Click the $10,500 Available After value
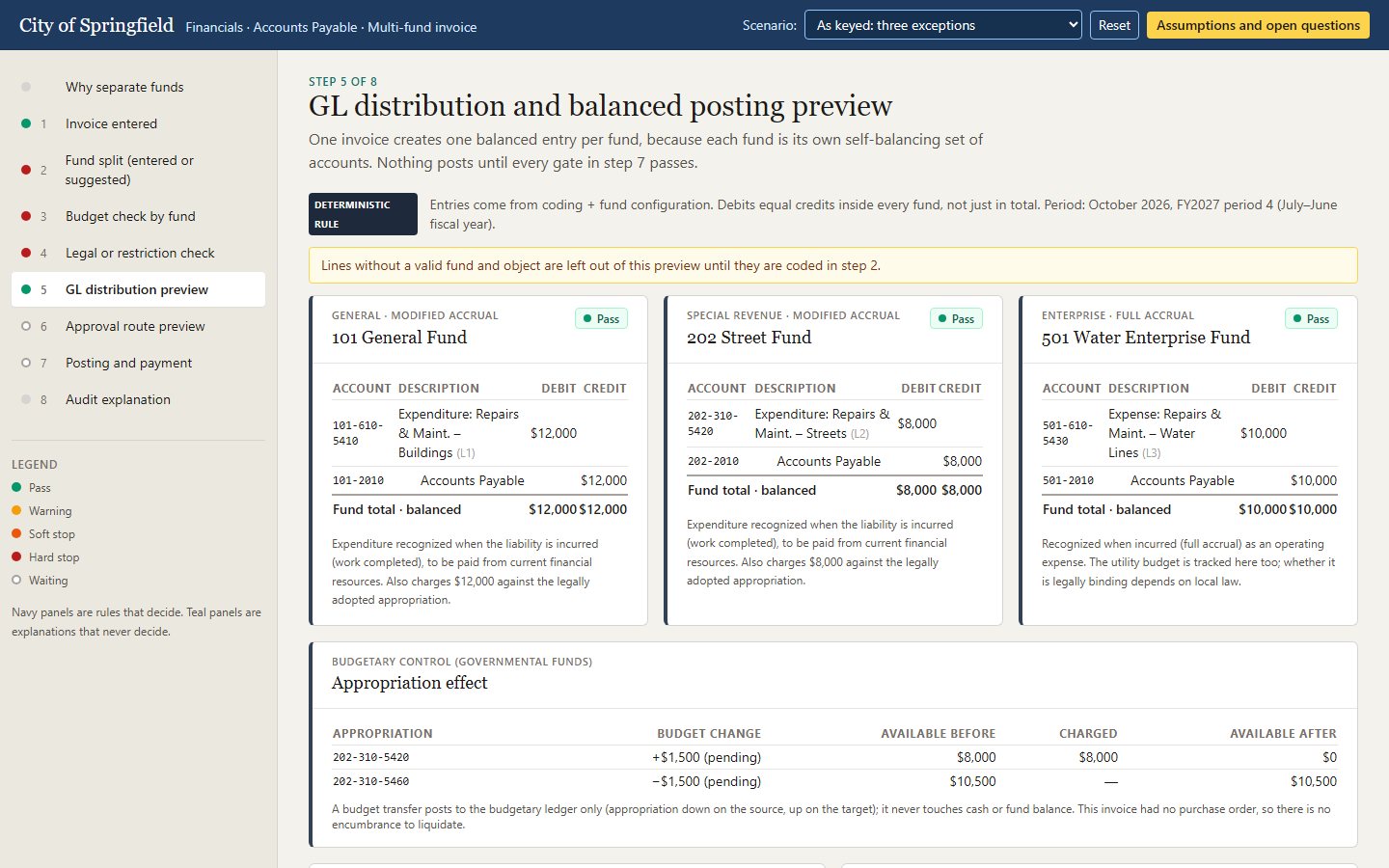This screenshot has height=868, width=1389. (x=1314, y=781)
